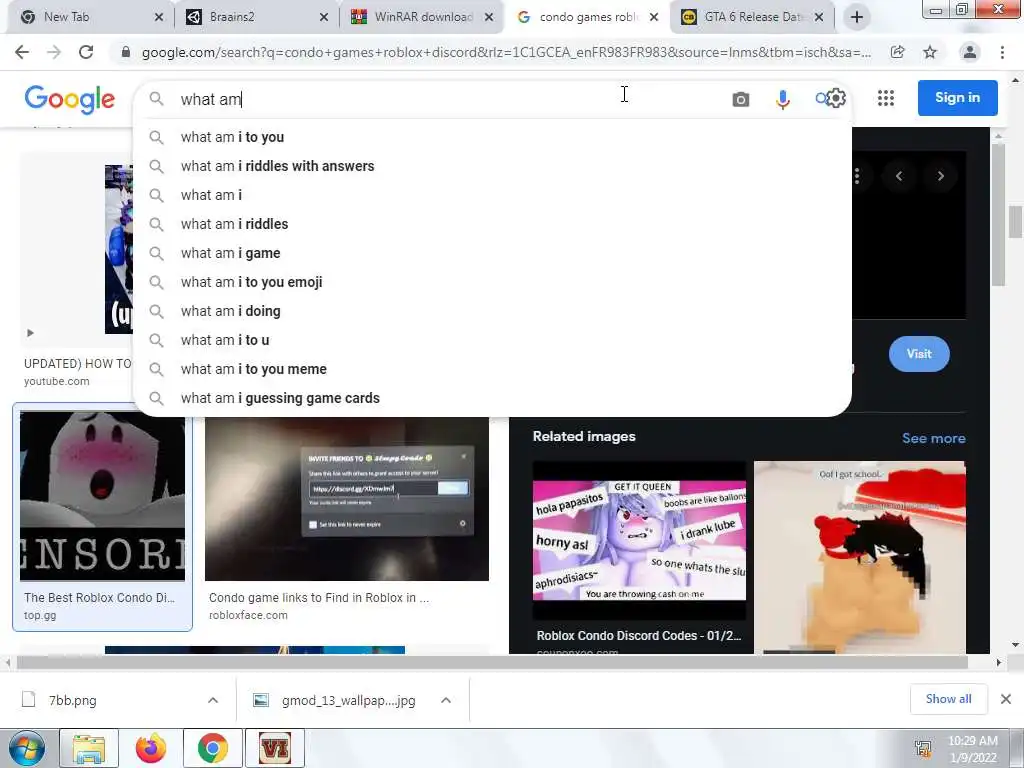Viewport: 1024px width, 768px height.
Task: View site info via the padlock icon
Action: 126,52
